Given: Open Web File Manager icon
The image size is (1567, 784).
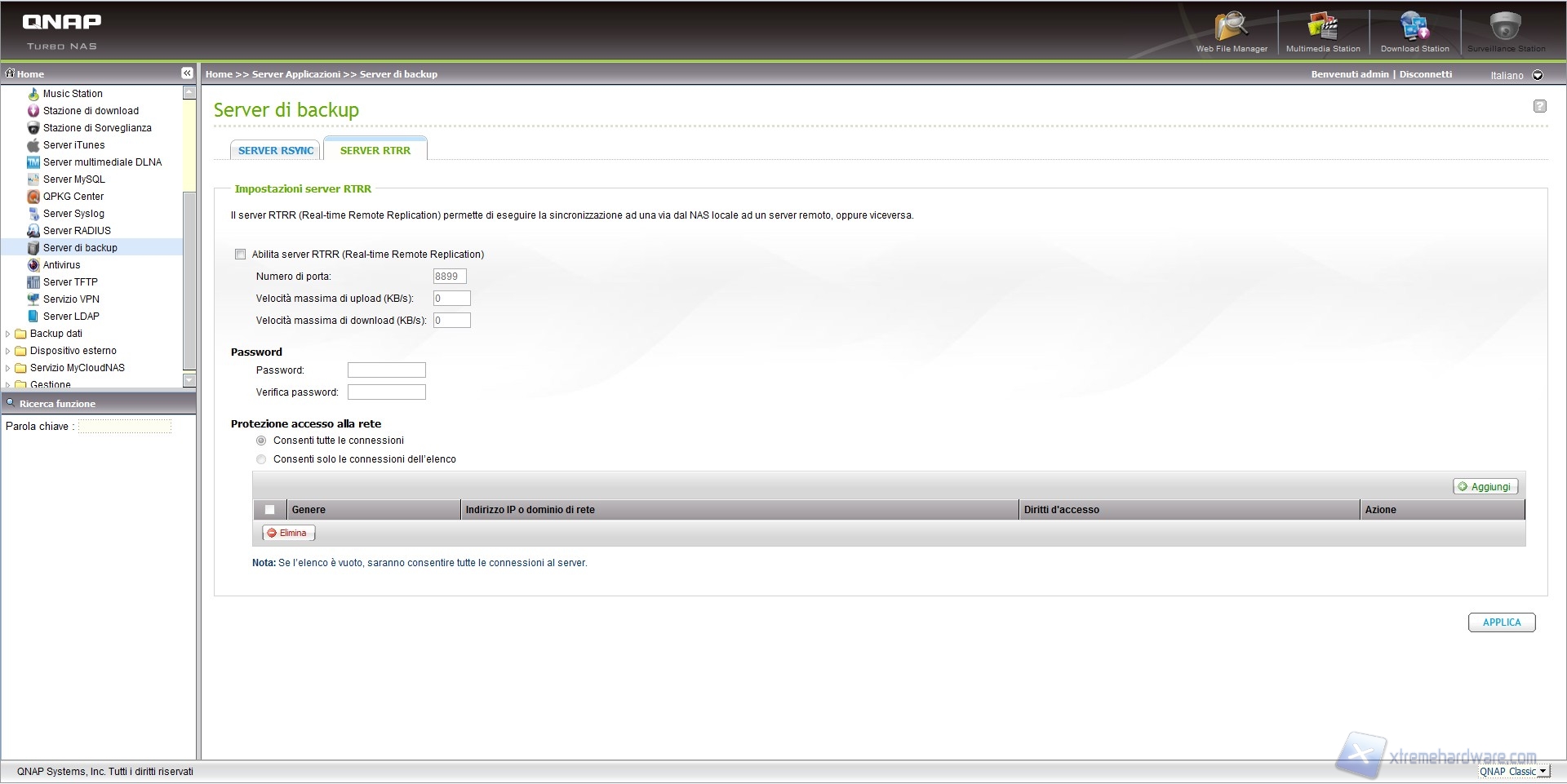Looking at the screenshot, I should 1231,29.
